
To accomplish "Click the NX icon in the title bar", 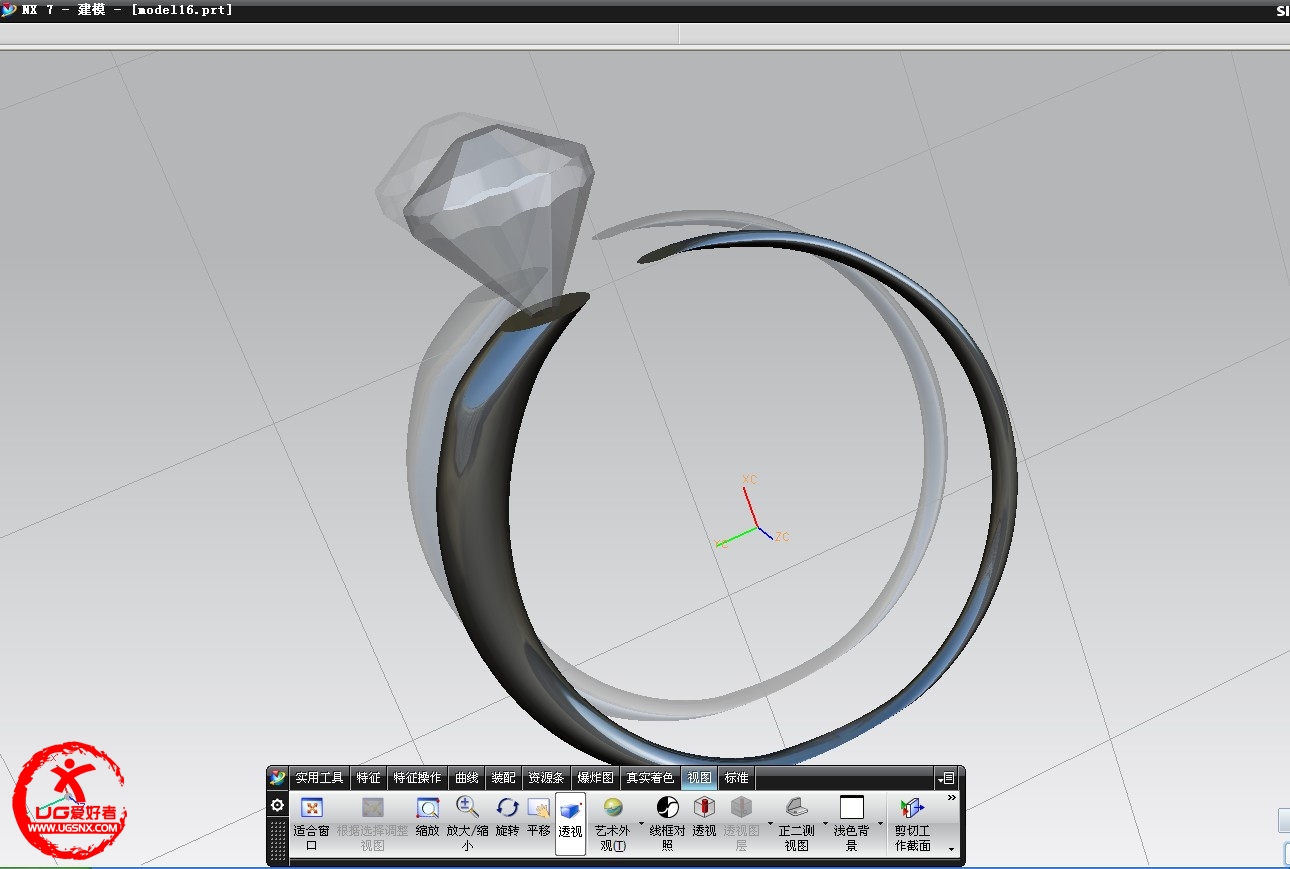I will point(9,10).
